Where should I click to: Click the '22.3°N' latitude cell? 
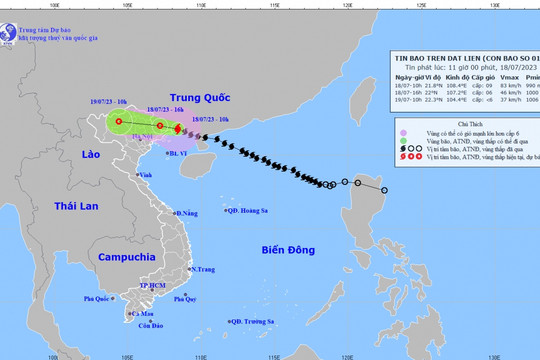[x=434, y=100]
